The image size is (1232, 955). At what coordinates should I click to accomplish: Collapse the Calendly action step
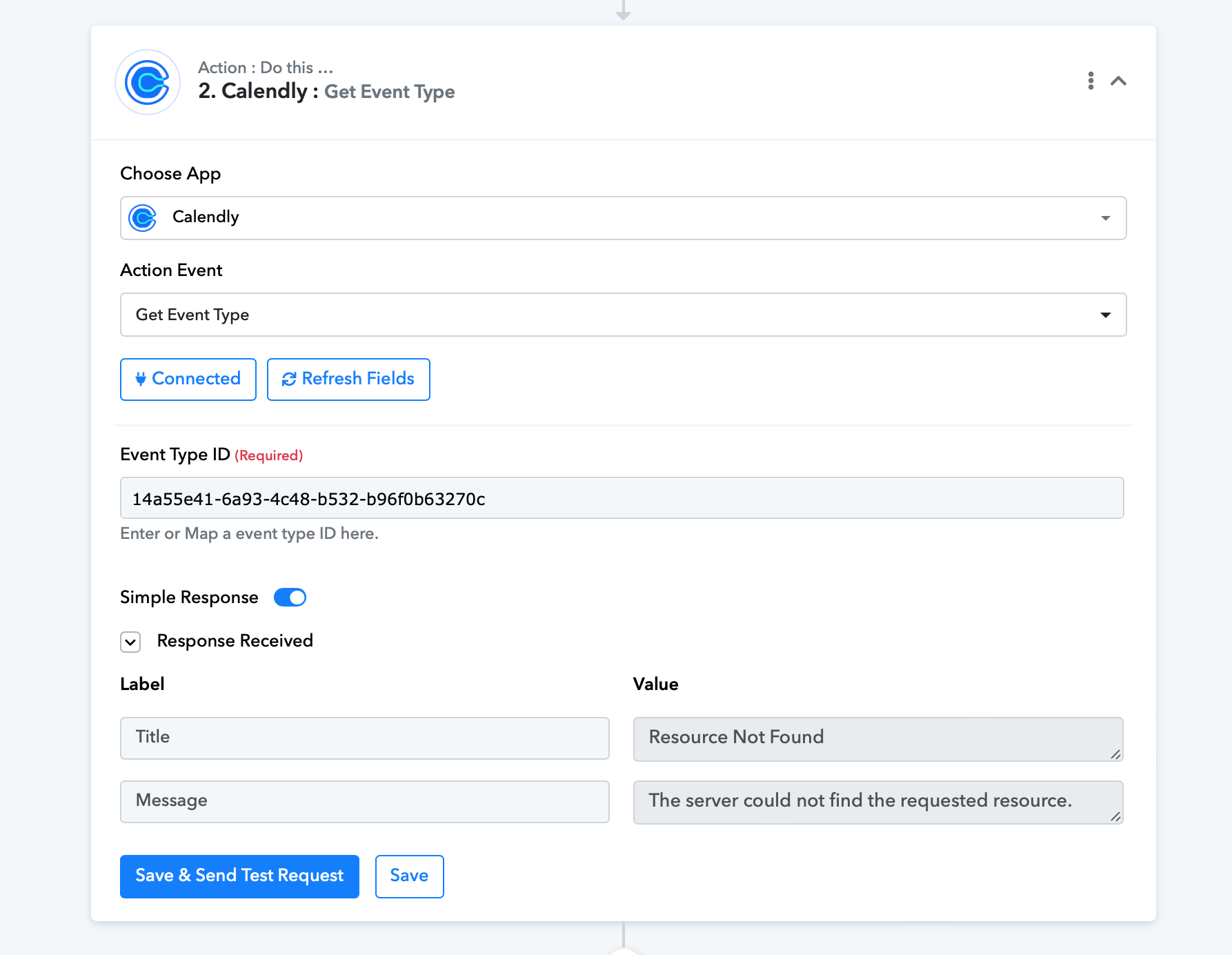tap(1118, 81)
